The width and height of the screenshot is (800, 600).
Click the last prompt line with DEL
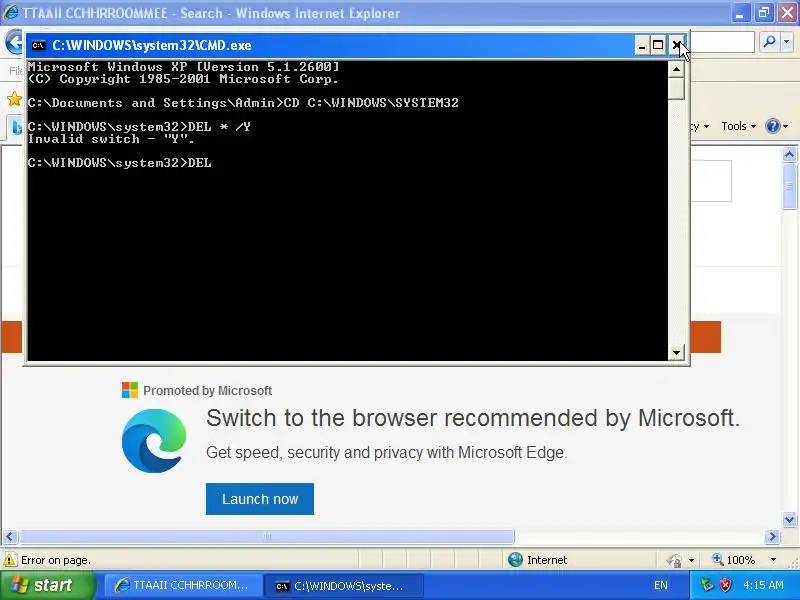[x=119, y=163]
